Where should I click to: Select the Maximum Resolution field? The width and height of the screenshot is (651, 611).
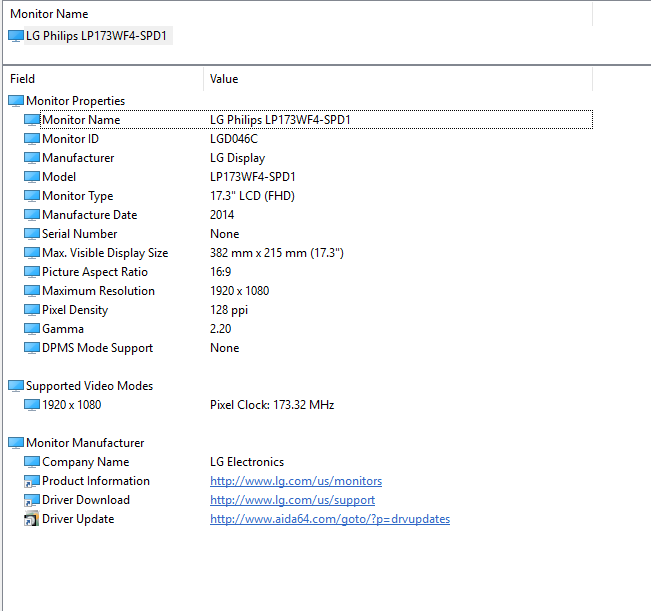tap(98, 291)
